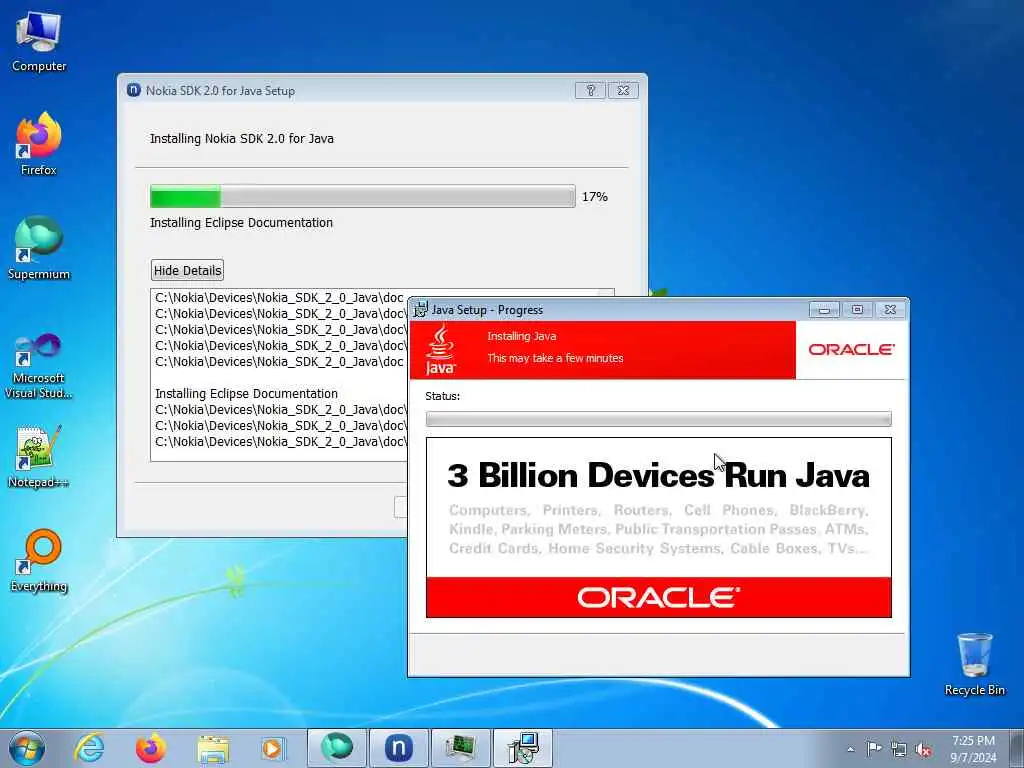This screenshot has height=768, width=1024.
Task: Click the Java Setup status progress bar
Action: (x=658, y=419)
